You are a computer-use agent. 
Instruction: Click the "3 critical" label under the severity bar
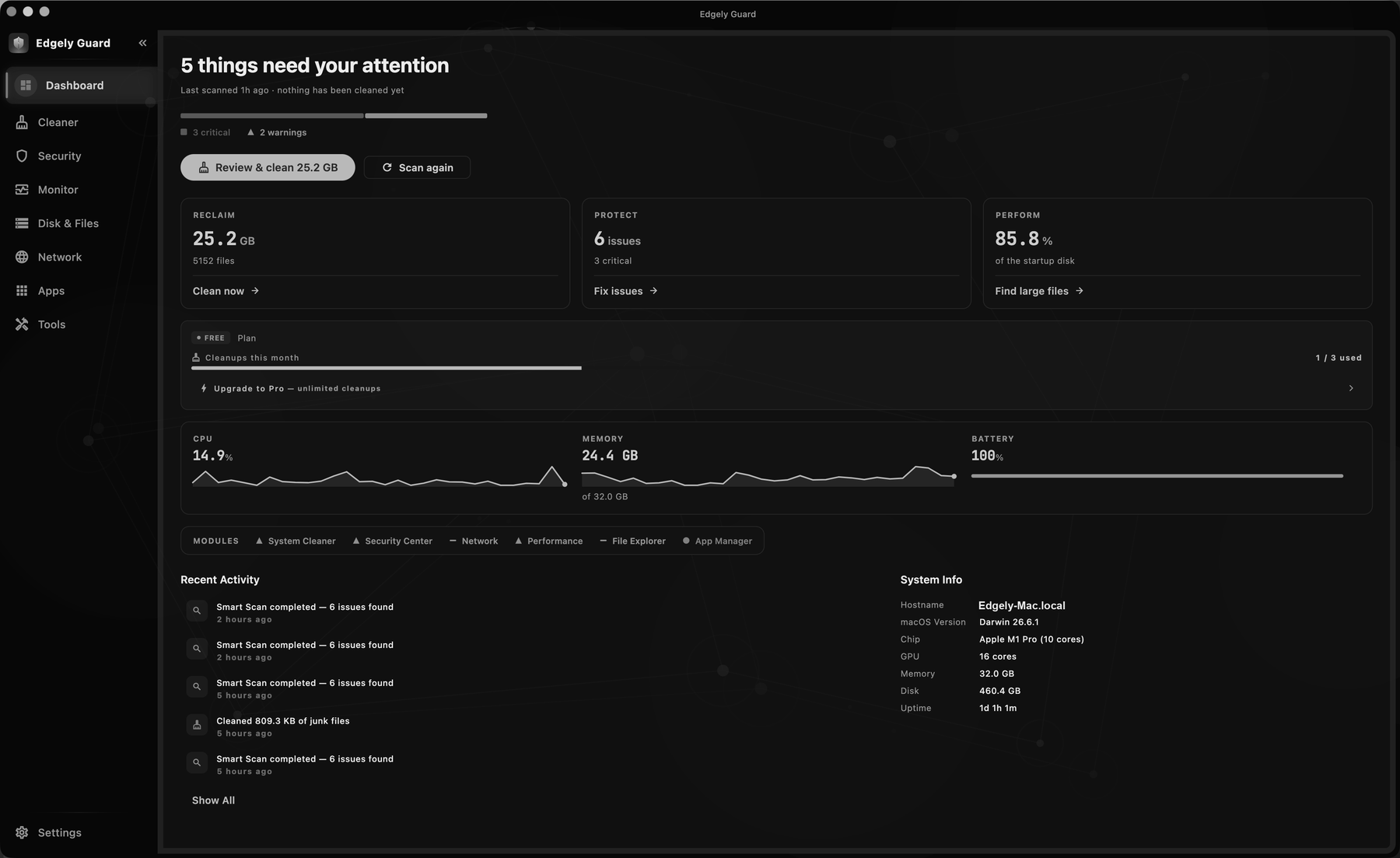[212, 132]
